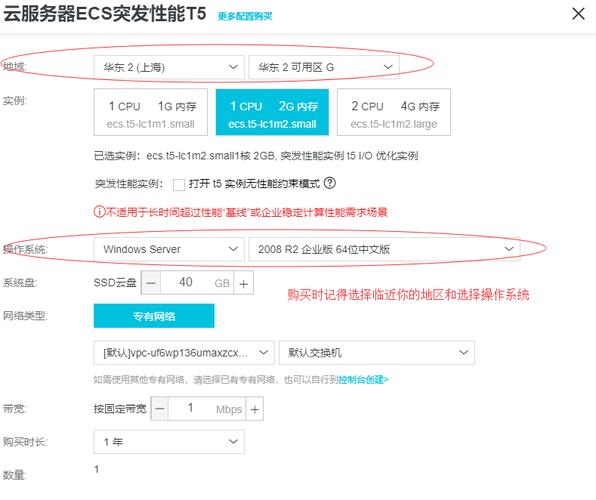This screenshot has height=500, width=596.
Task: Open the [默认]vpc network dropdown
Action: (x=184, y=353)
